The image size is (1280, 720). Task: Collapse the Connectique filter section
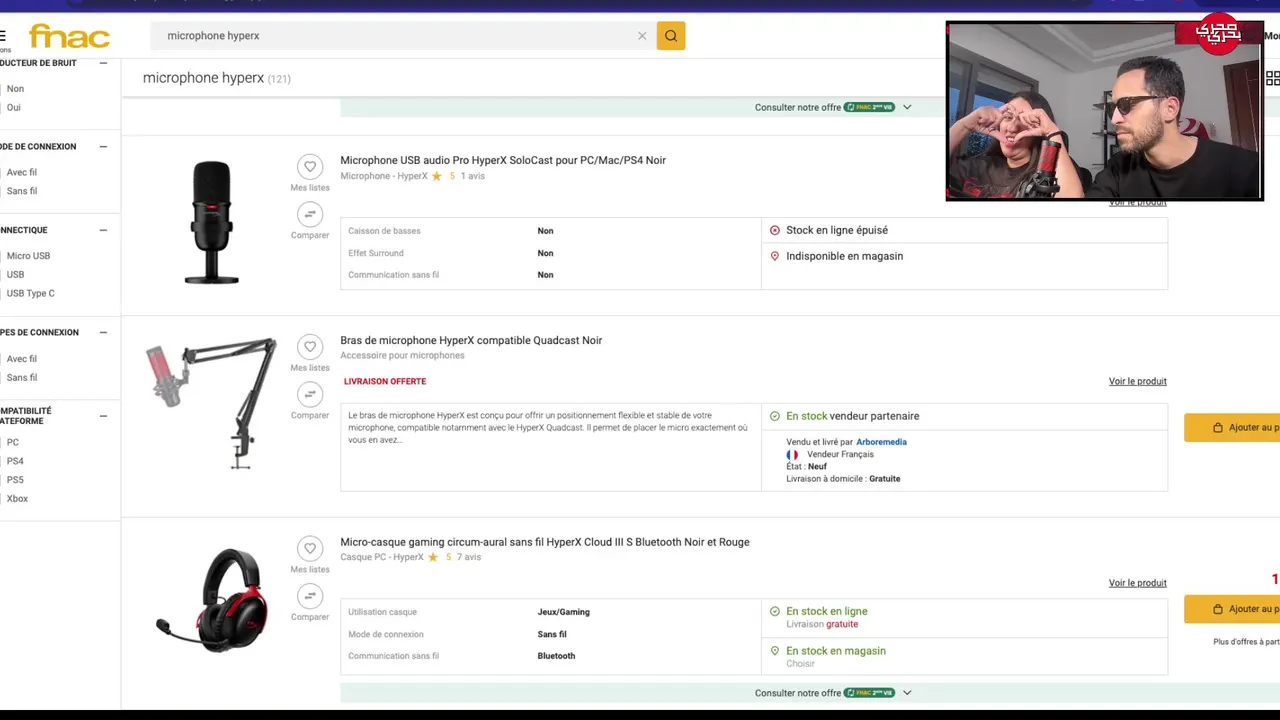103,230
